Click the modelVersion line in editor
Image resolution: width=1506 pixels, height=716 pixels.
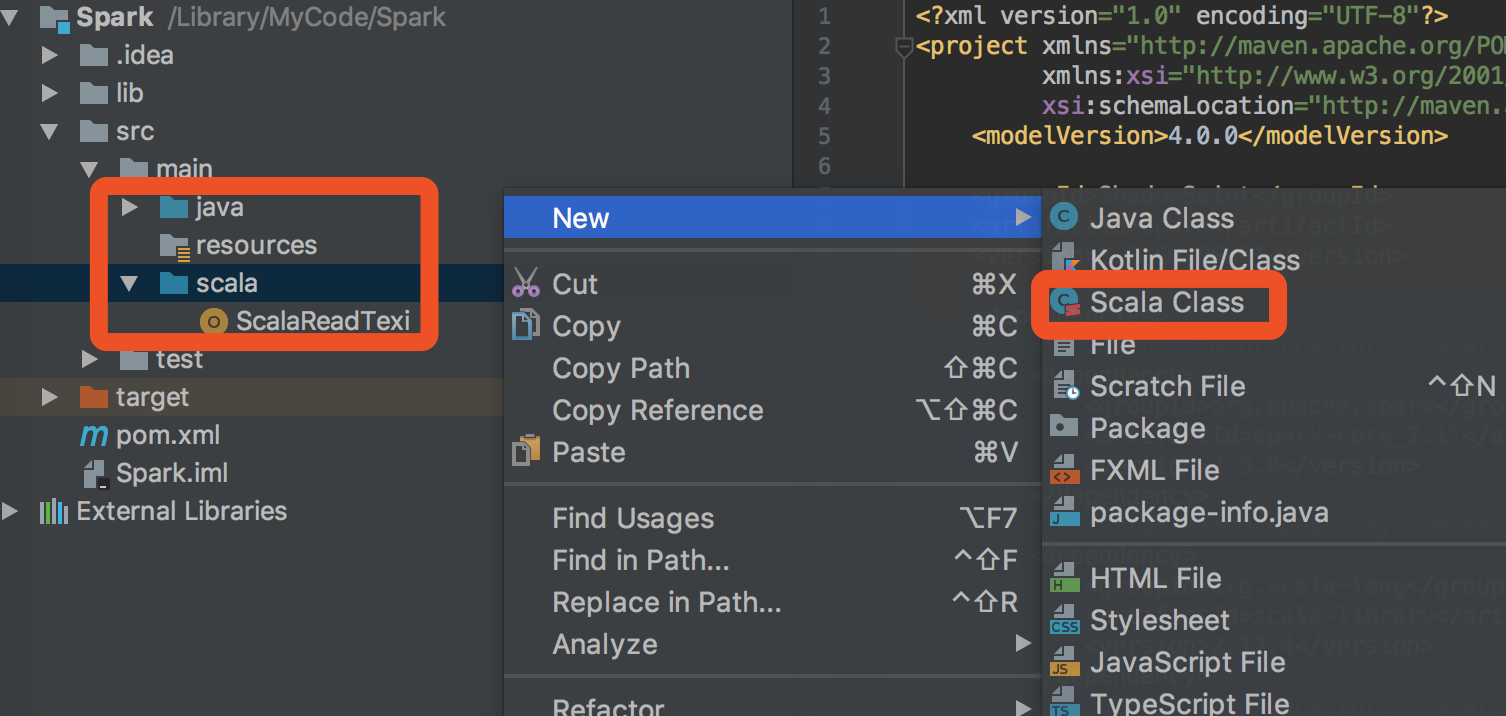(1209, 135)
